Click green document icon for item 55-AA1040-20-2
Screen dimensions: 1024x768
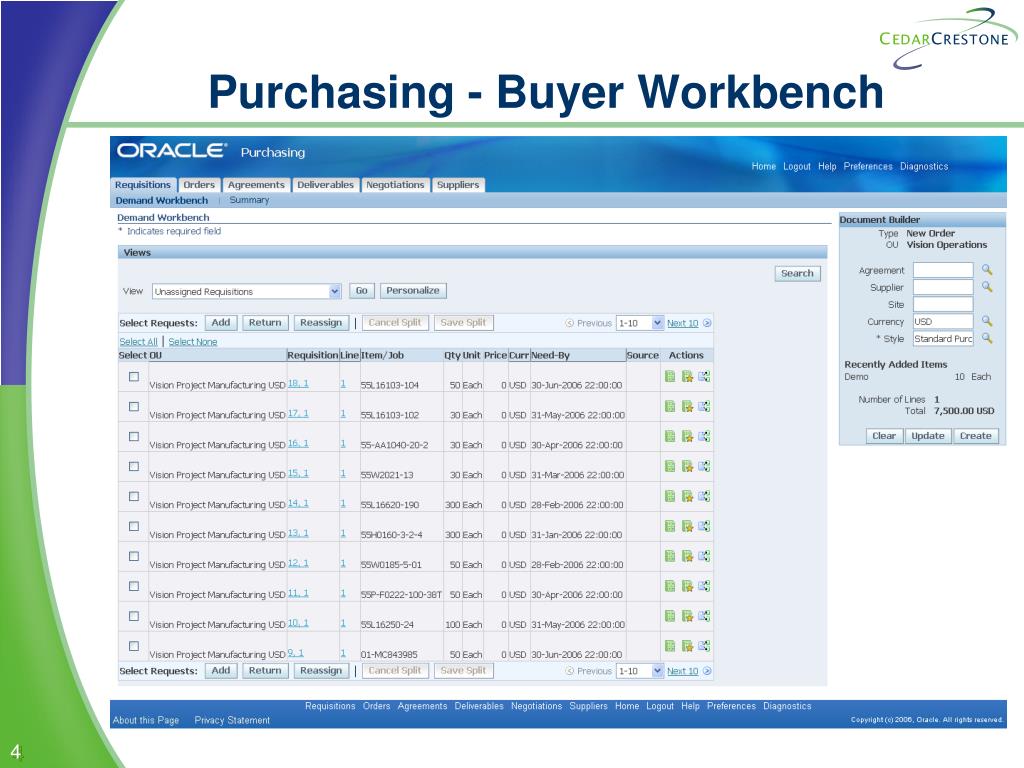669,436
